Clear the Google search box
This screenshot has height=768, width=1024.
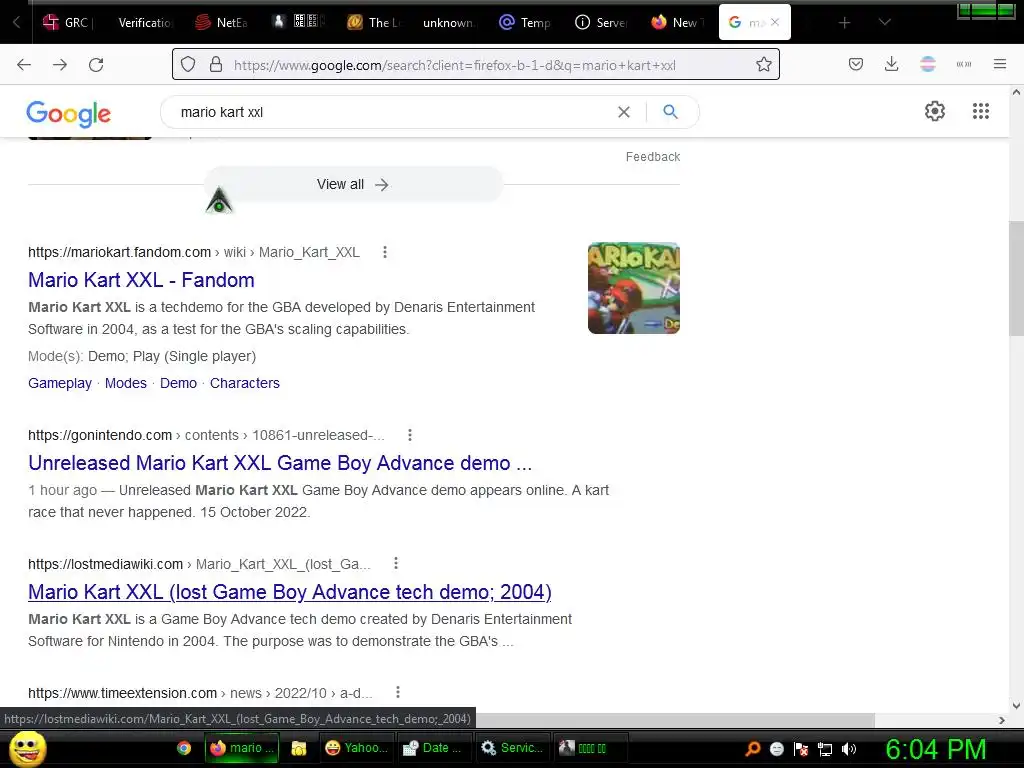coord(624,112)
